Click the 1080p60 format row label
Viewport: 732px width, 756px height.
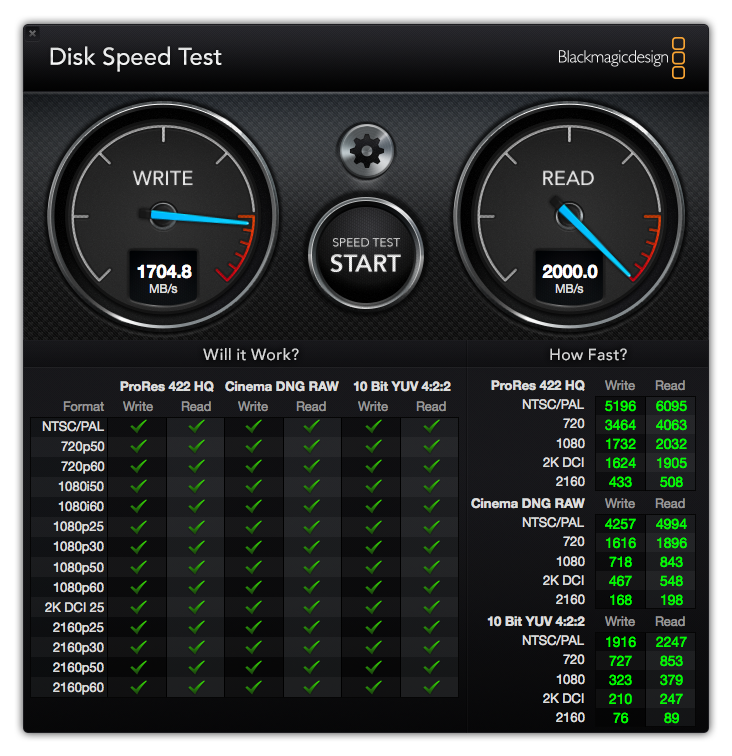coord(78,587)
